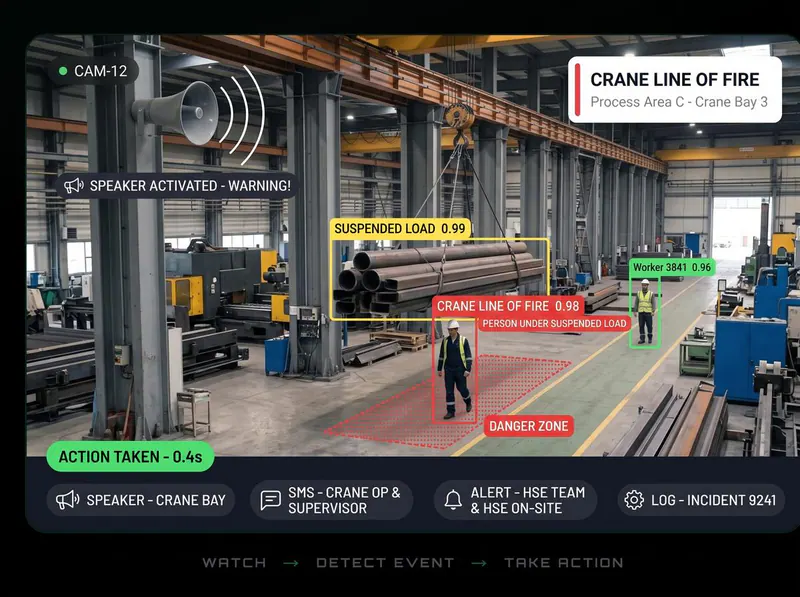Image resolution: width=800 pixels, height=597 pixels.
Task: Open the Log - Incident 9241 chip
Action: pyautogui.click(x=701, y=500)
